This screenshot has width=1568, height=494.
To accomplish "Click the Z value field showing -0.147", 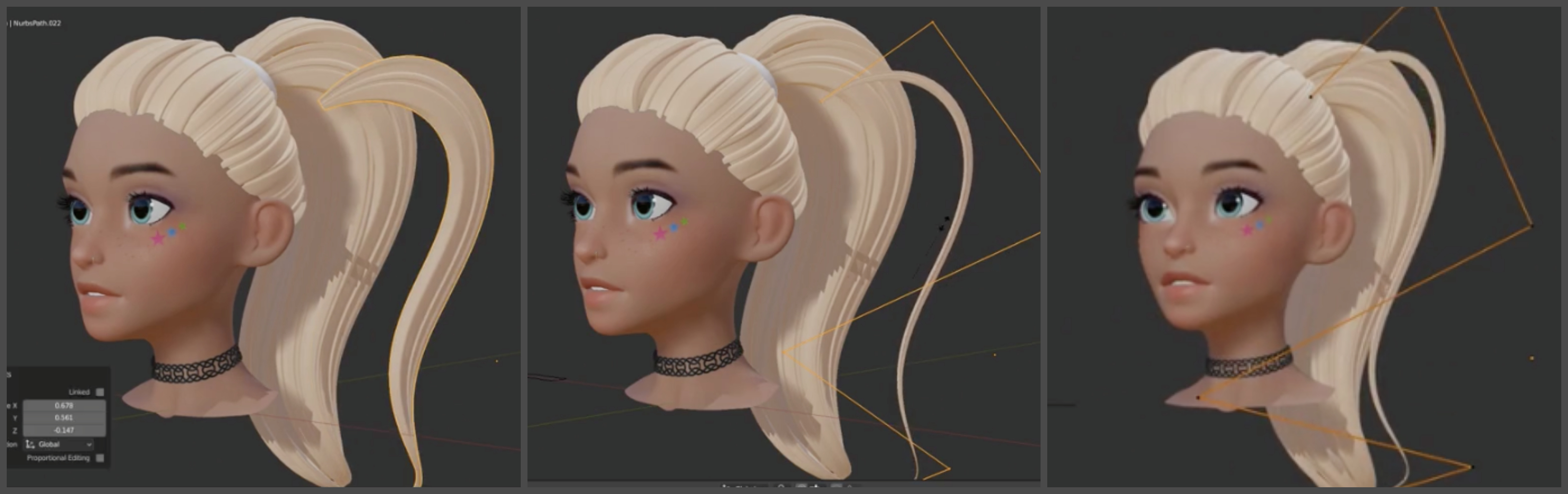I will coord(64,430).
